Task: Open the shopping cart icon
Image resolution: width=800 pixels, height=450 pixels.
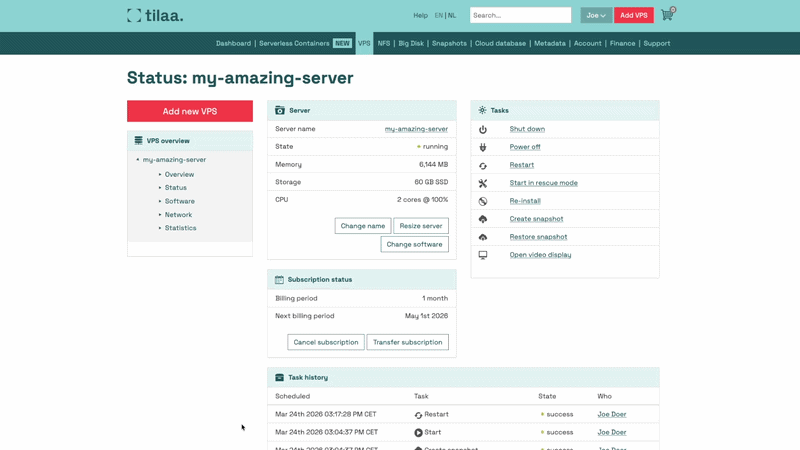Action: click(668, 14)
